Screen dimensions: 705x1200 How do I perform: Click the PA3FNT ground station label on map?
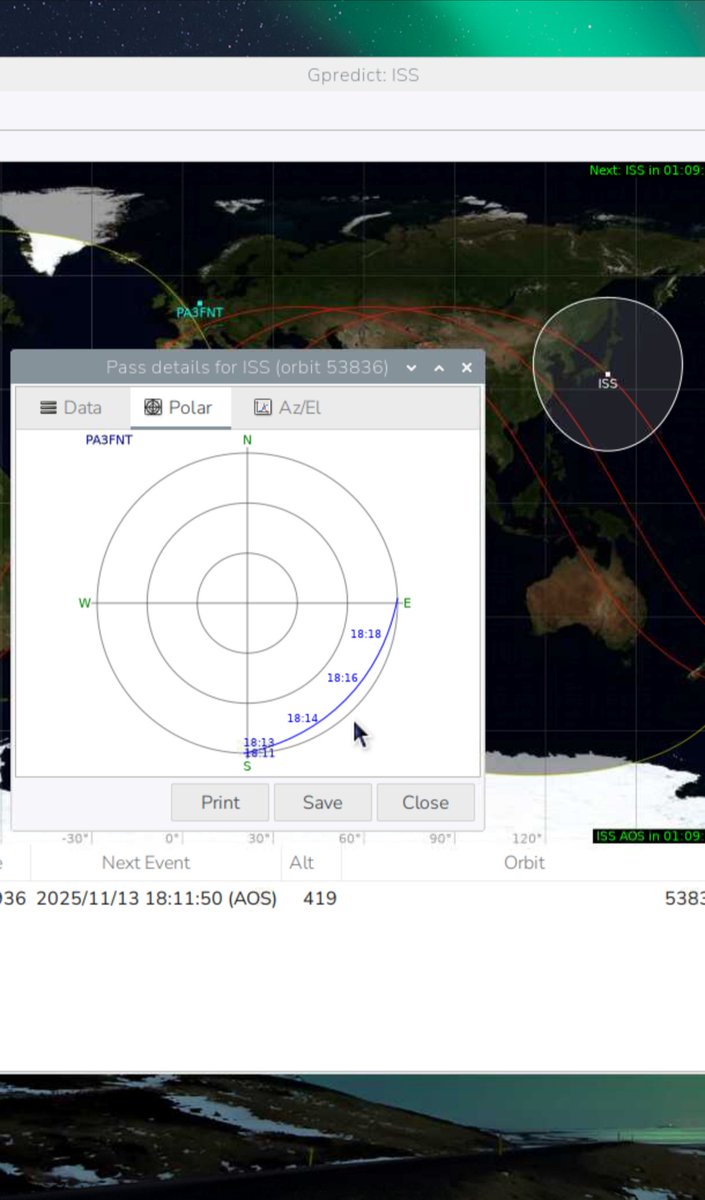tap(200, 312)
